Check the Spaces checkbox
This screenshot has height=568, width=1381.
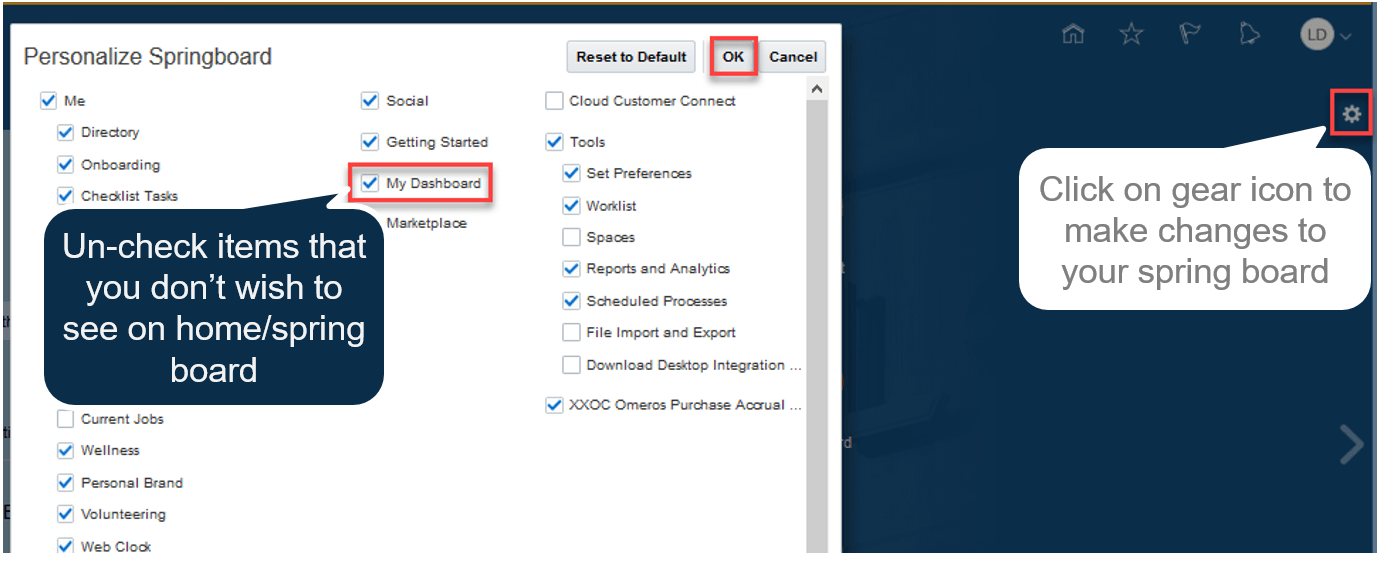(571, 238)
